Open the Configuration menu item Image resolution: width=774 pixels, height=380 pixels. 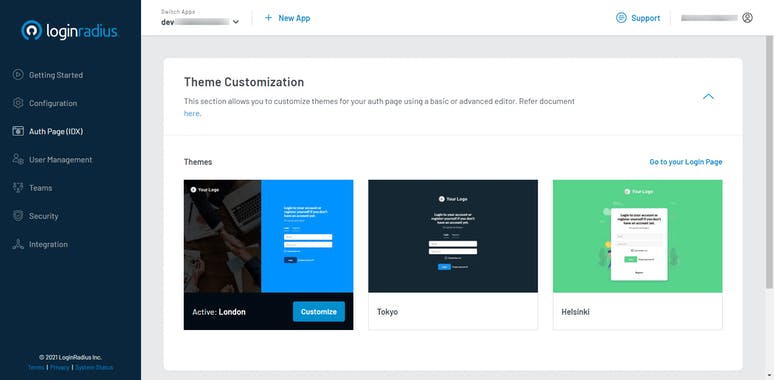53,103
